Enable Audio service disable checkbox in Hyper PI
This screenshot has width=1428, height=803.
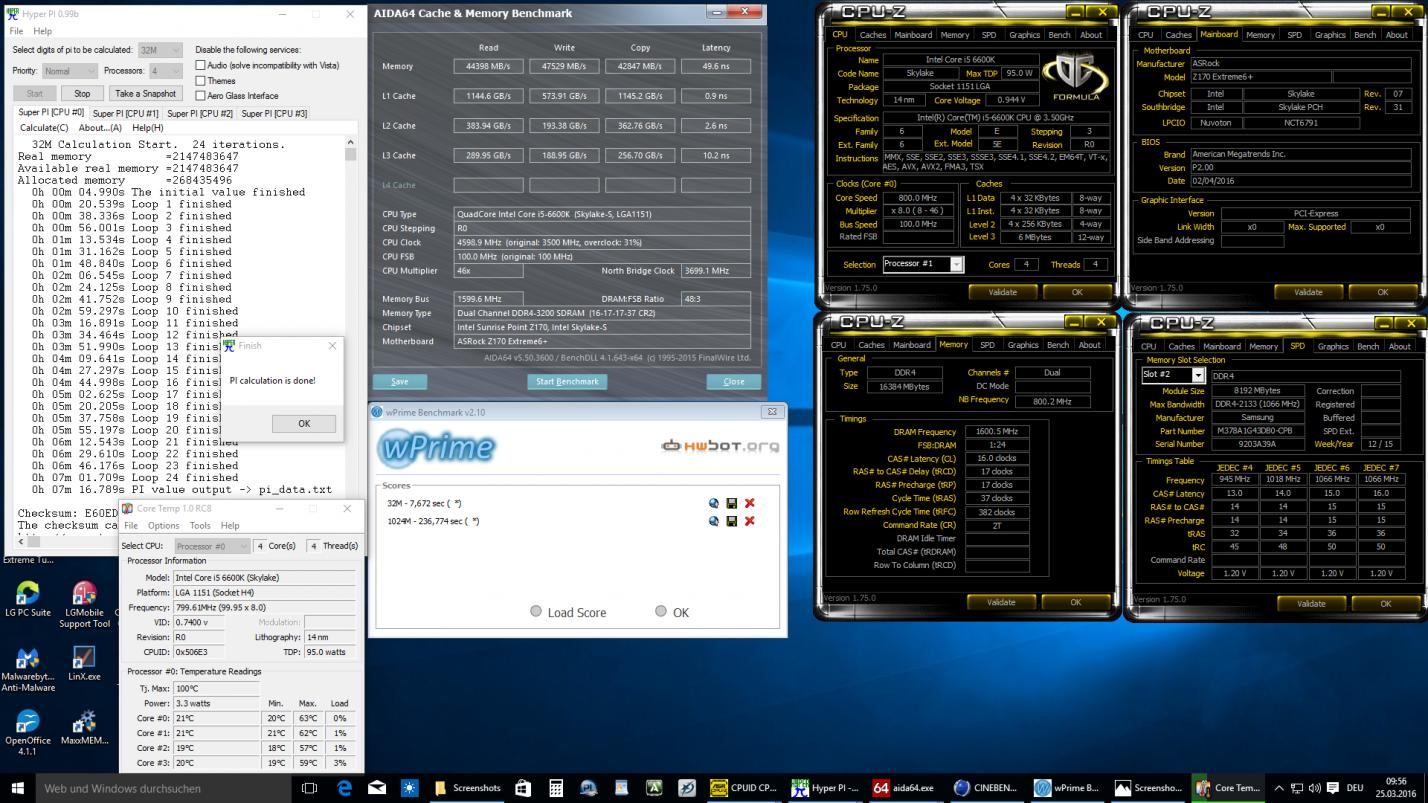pos(201,65)
